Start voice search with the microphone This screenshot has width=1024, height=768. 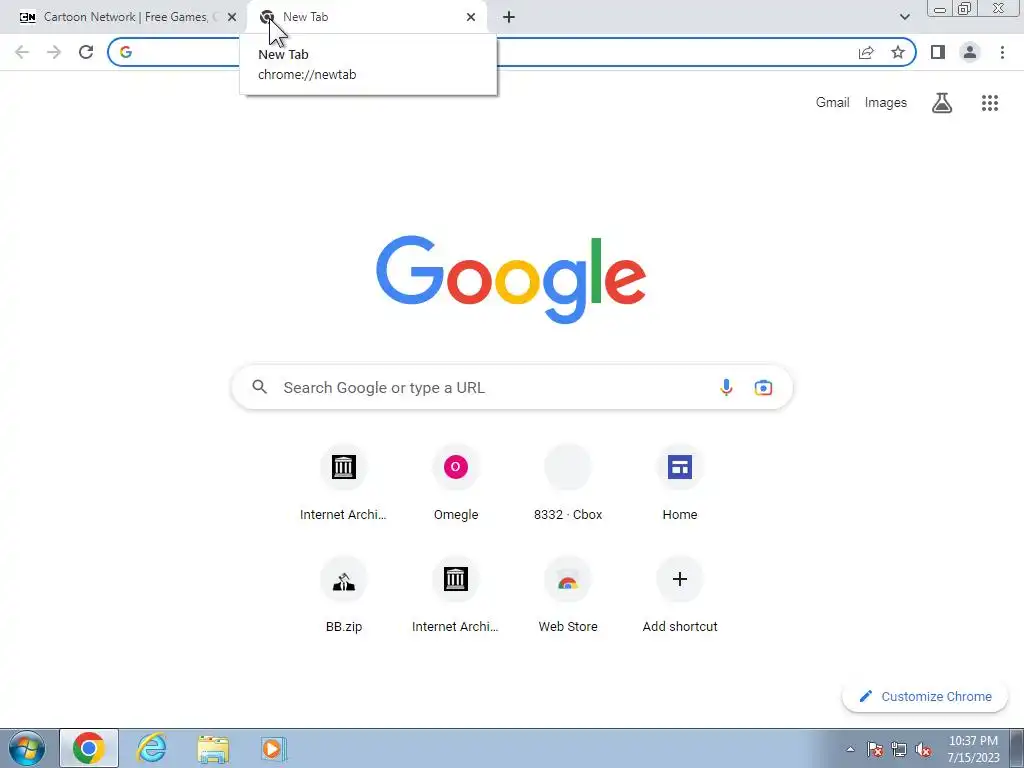point(726,387)
